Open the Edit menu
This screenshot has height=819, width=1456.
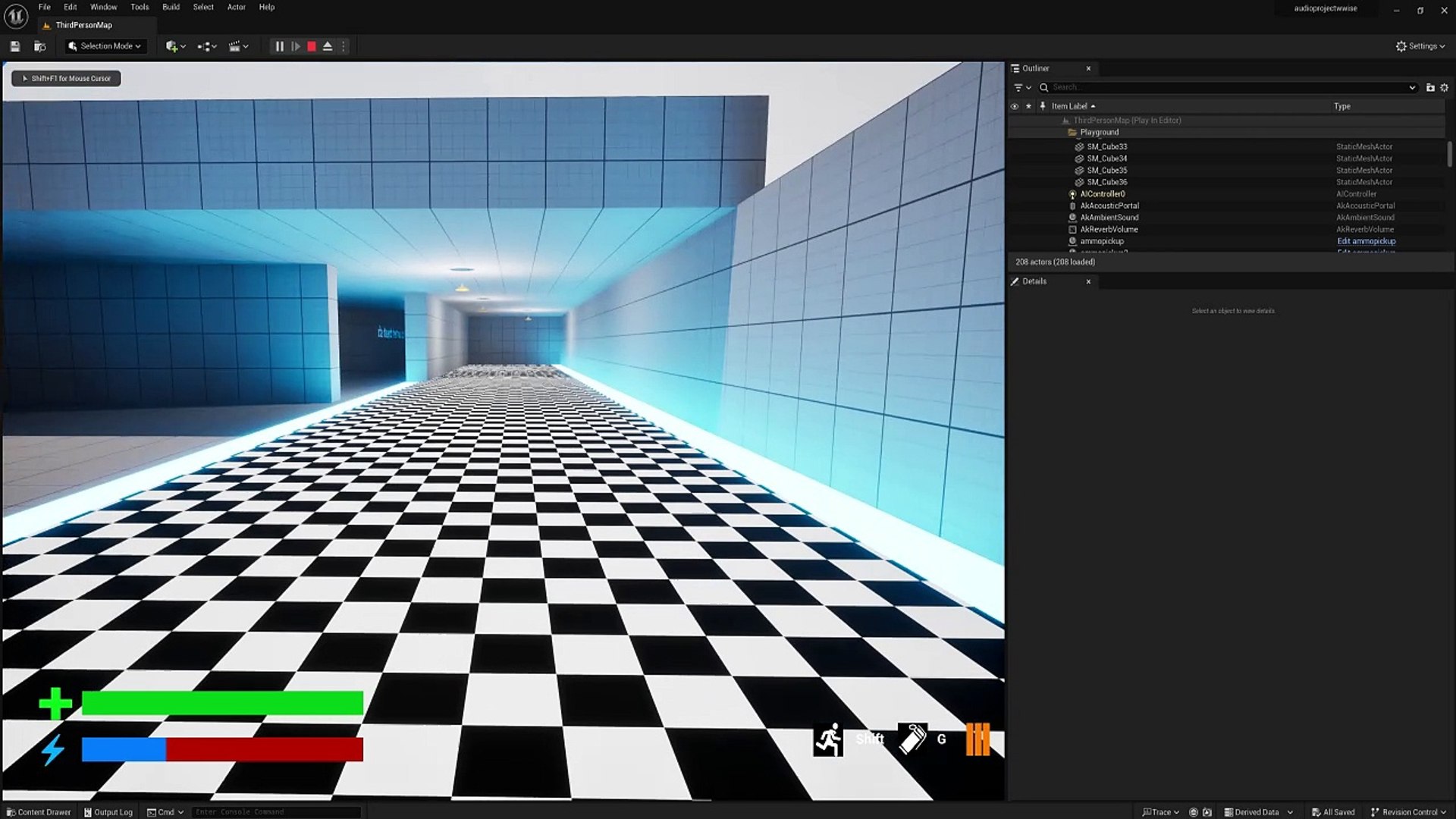(71, 7)
